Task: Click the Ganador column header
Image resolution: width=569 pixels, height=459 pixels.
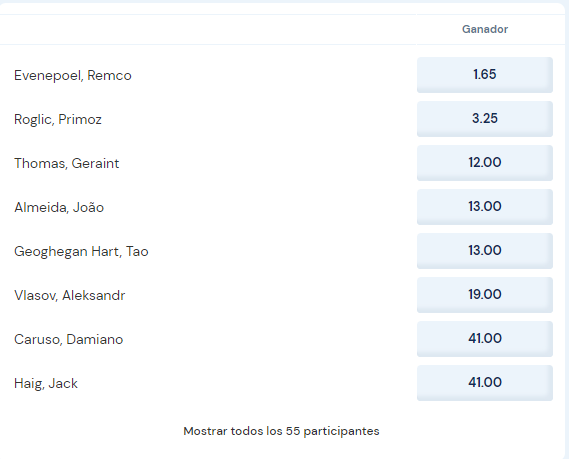Action: (x=485, y=29)
